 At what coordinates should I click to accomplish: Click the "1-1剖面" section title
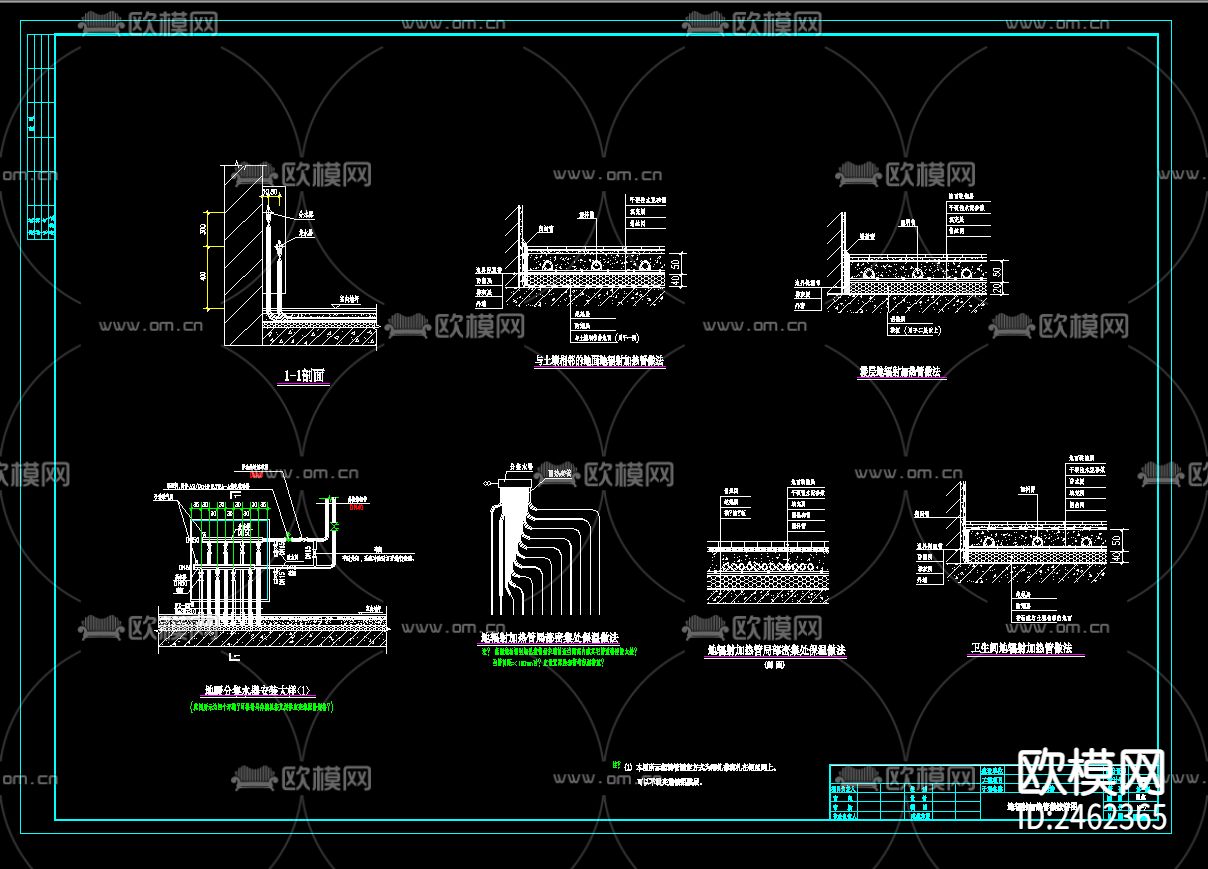[x=305, y=377]
